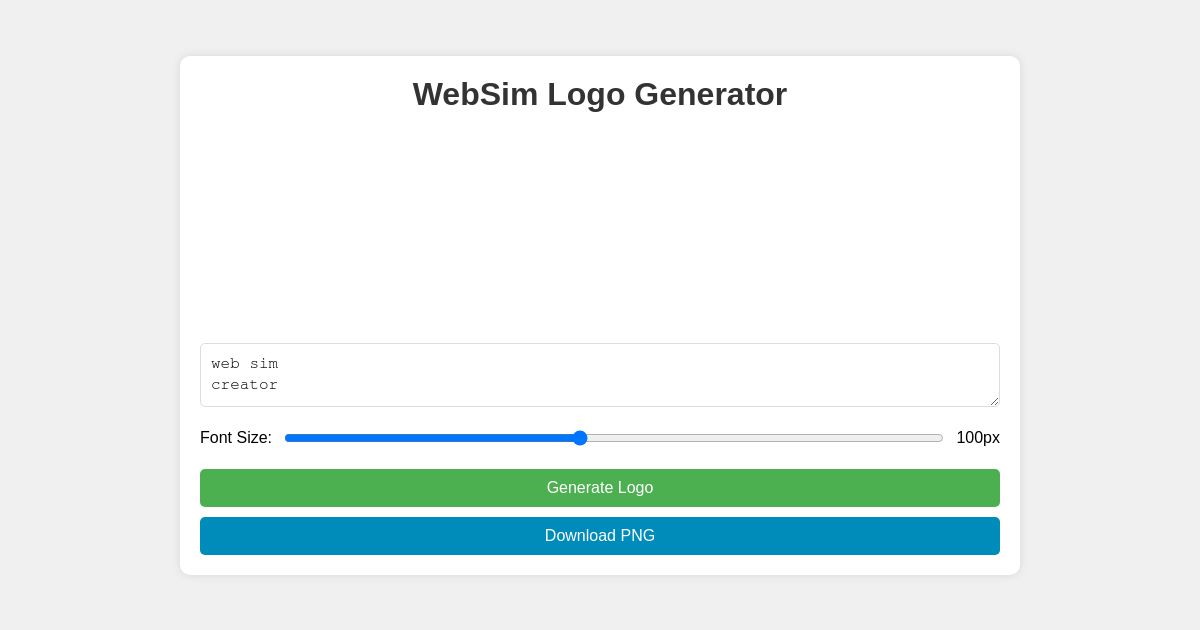Click the word 'creator' in the text box
The image size is (1200, 630).
245,385
